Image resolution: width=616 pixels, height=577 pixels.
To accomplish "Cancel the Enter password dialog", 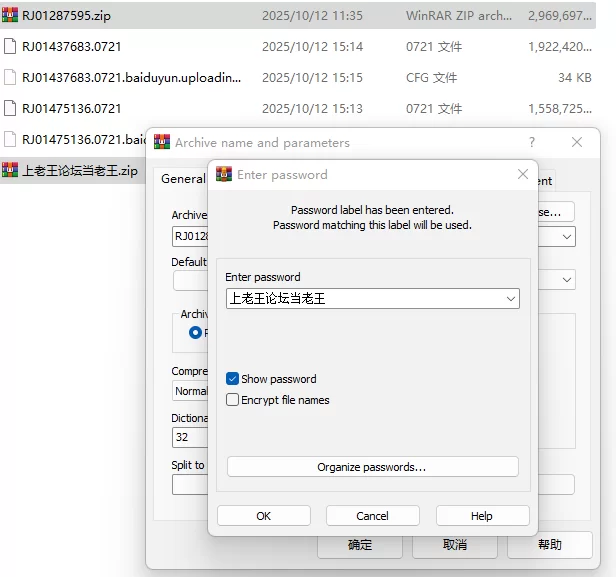I will tap(372, 516).
